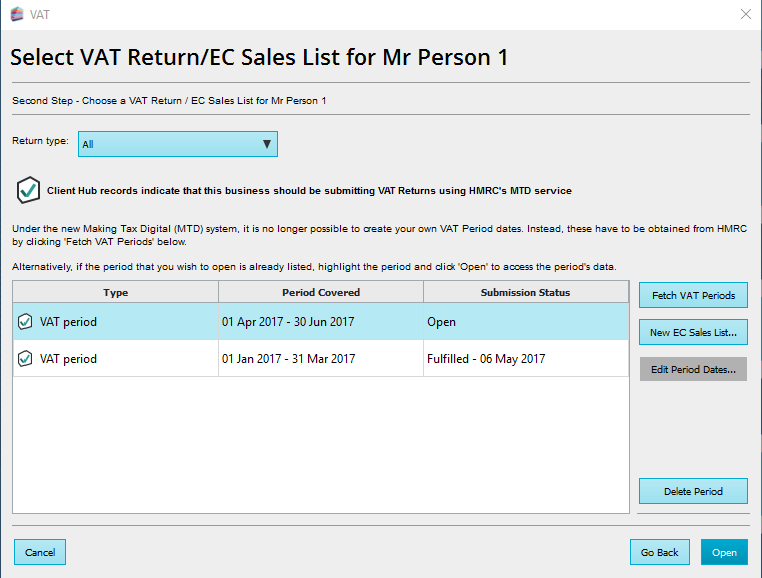Click shield icon on Jan 2017 VAT period
Image resolution: width=762 pixels, height=578 pixels.
tap(25, 358)
